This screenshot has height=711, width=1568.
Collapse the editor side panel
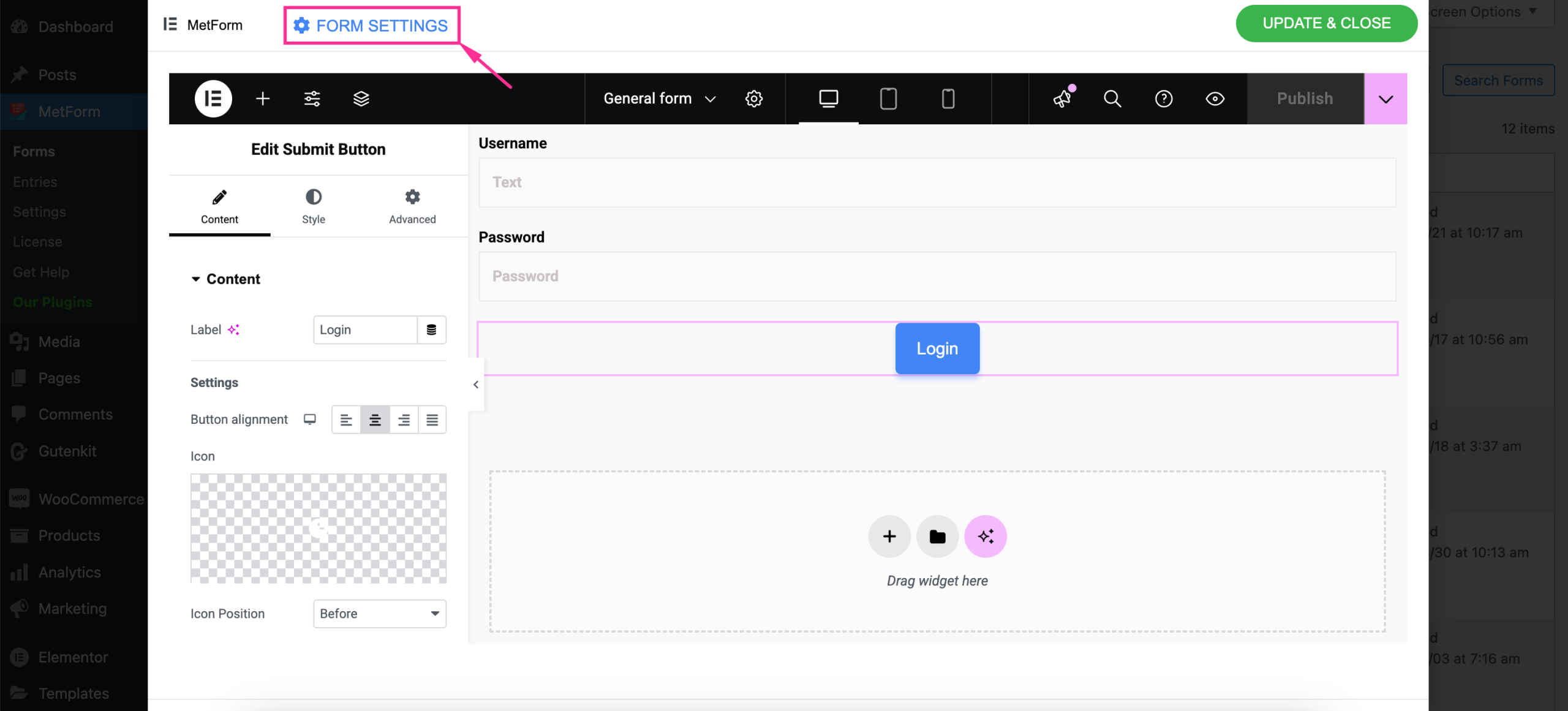coord(476,385)
